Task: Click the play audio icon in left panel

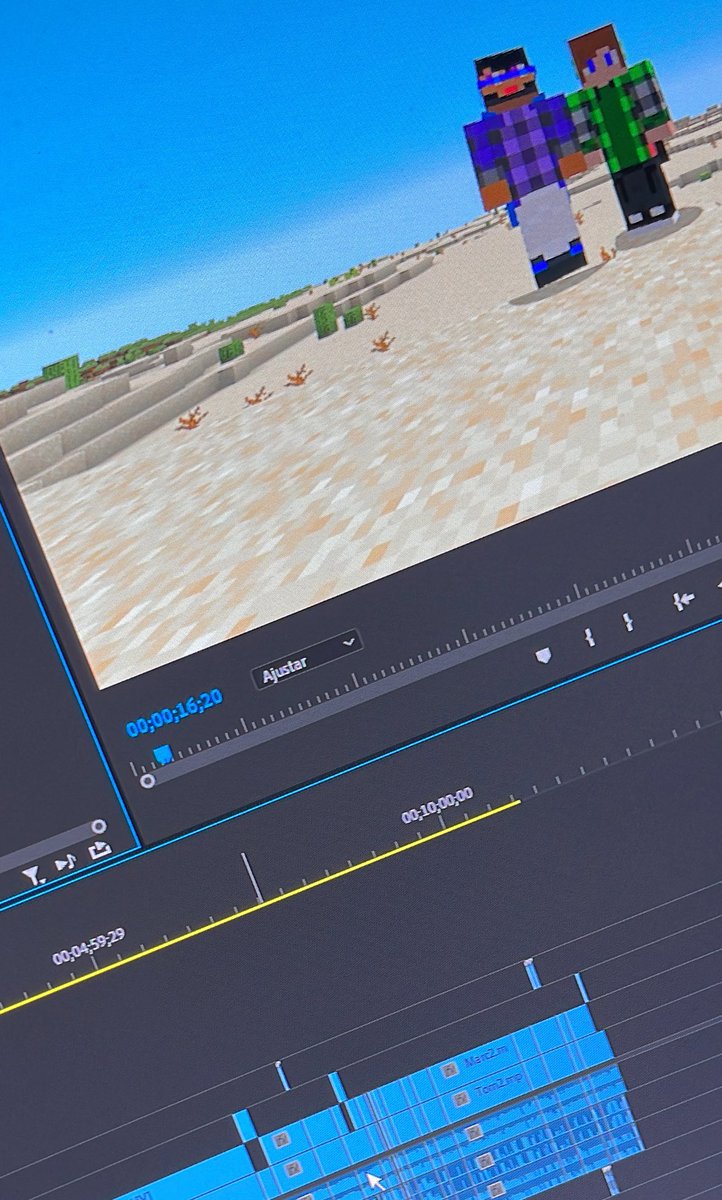Action: 66,862
